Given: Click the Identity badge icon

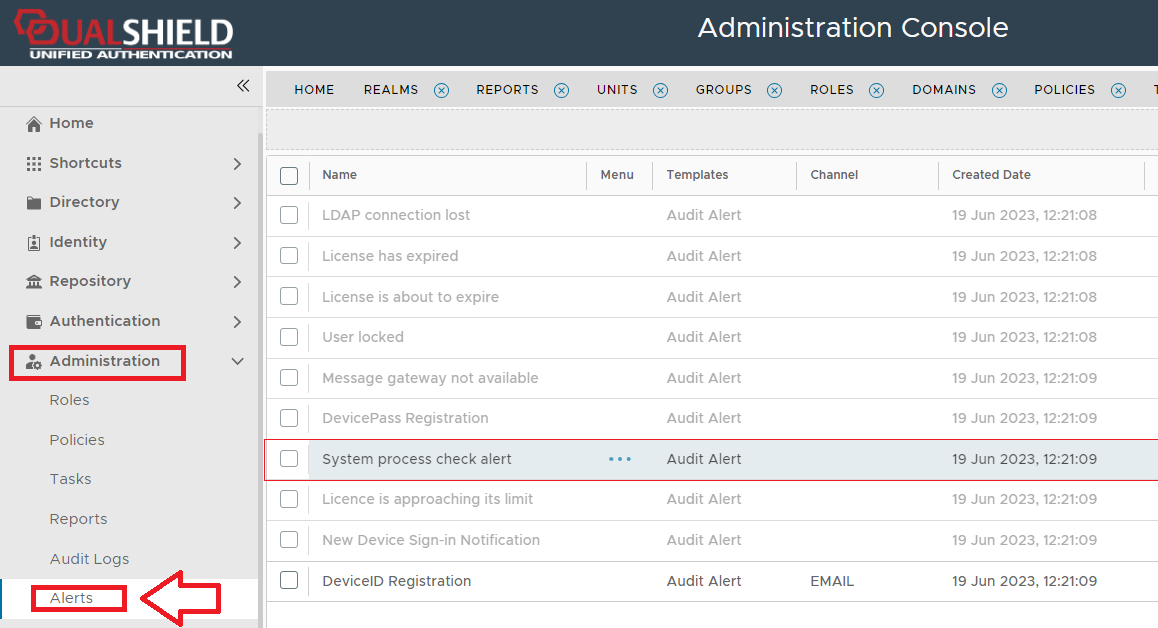Looking at the screenshot, I should point(34,242).
